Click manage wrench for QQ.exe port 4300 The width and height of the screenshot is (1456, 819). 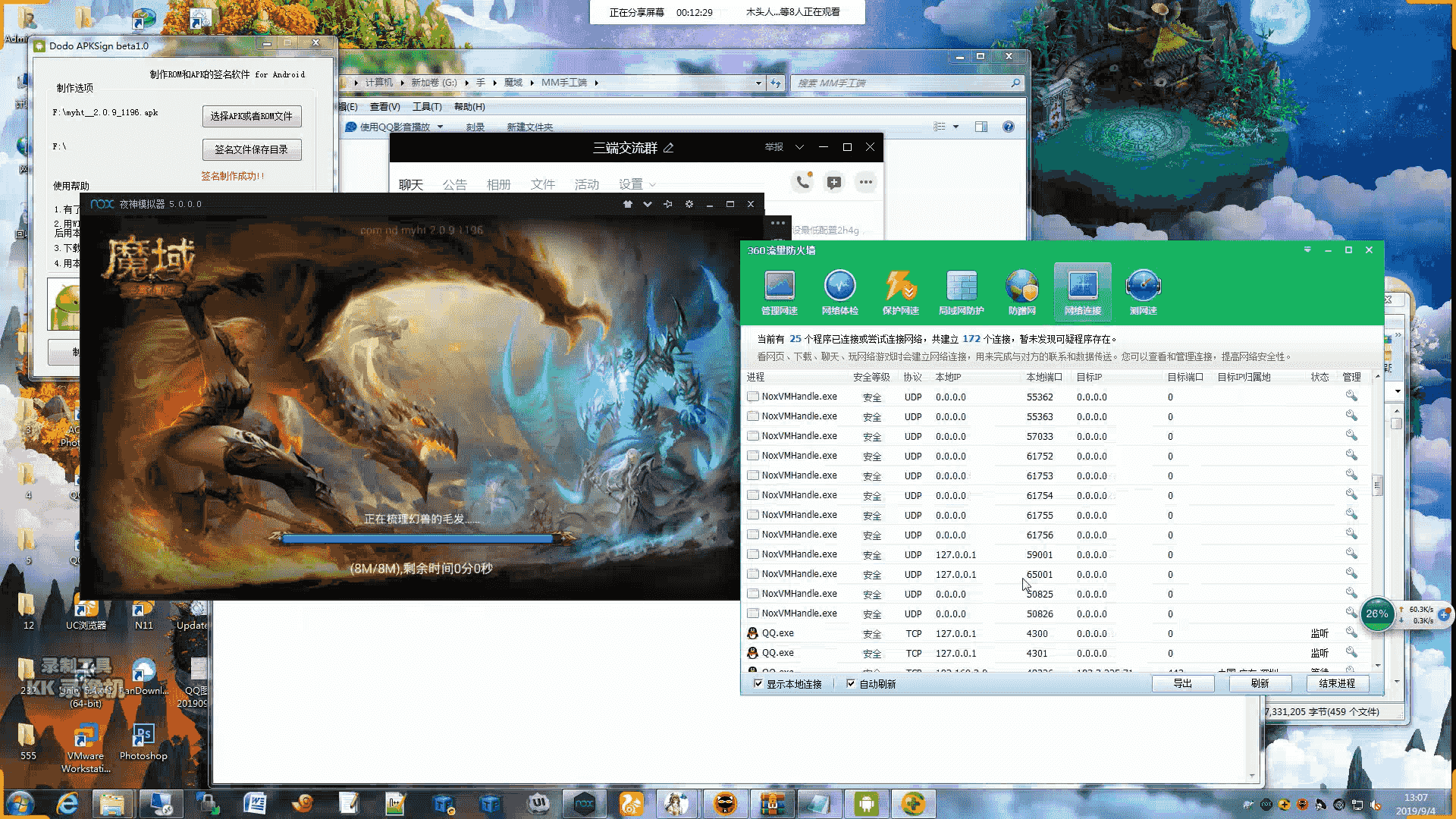click(1351, 632)
